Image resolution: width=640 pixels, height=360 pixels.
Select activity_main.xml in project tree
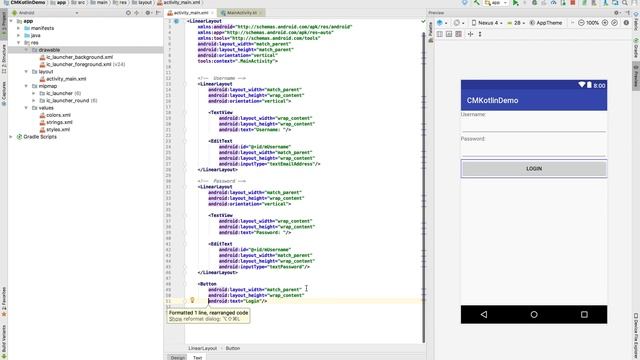66,79
